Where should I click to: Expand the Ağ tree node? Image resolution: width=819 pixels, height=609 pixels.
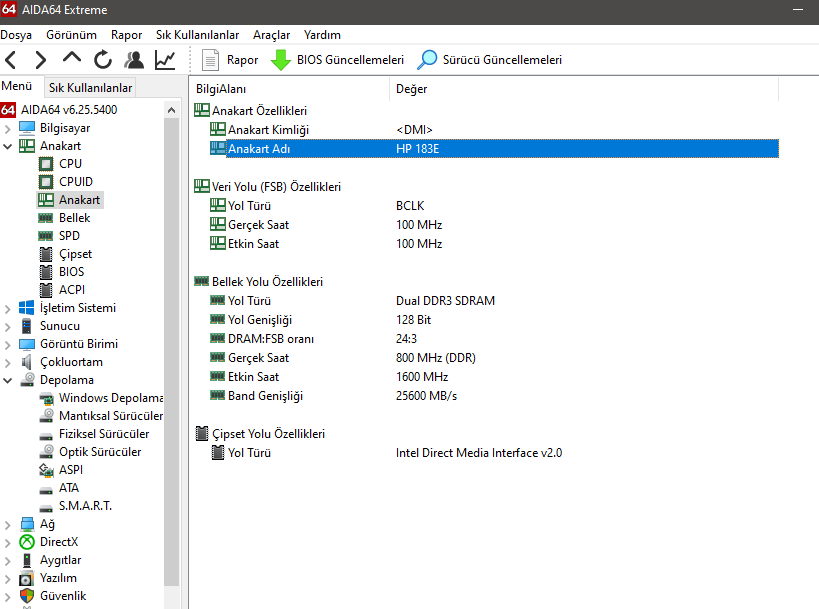coord(7,525)
